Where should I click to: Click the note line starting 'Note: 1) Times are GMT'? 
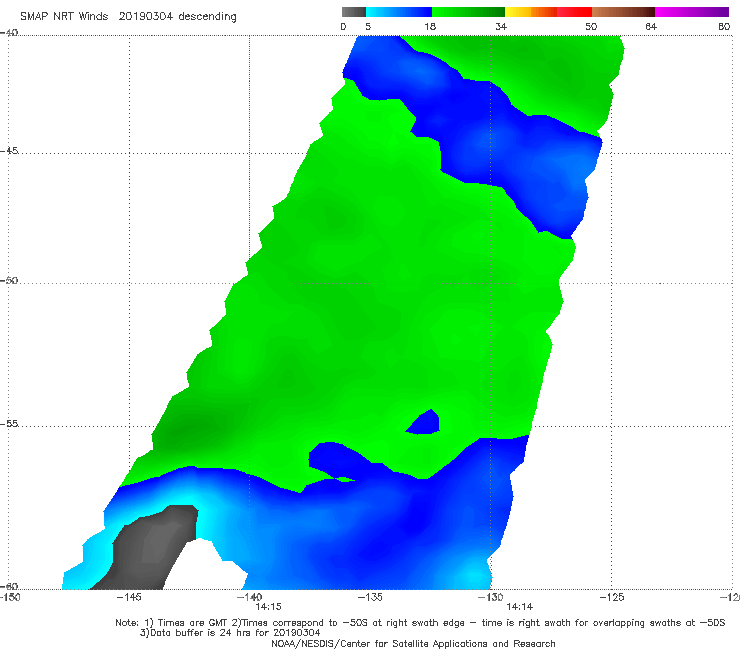420,623
